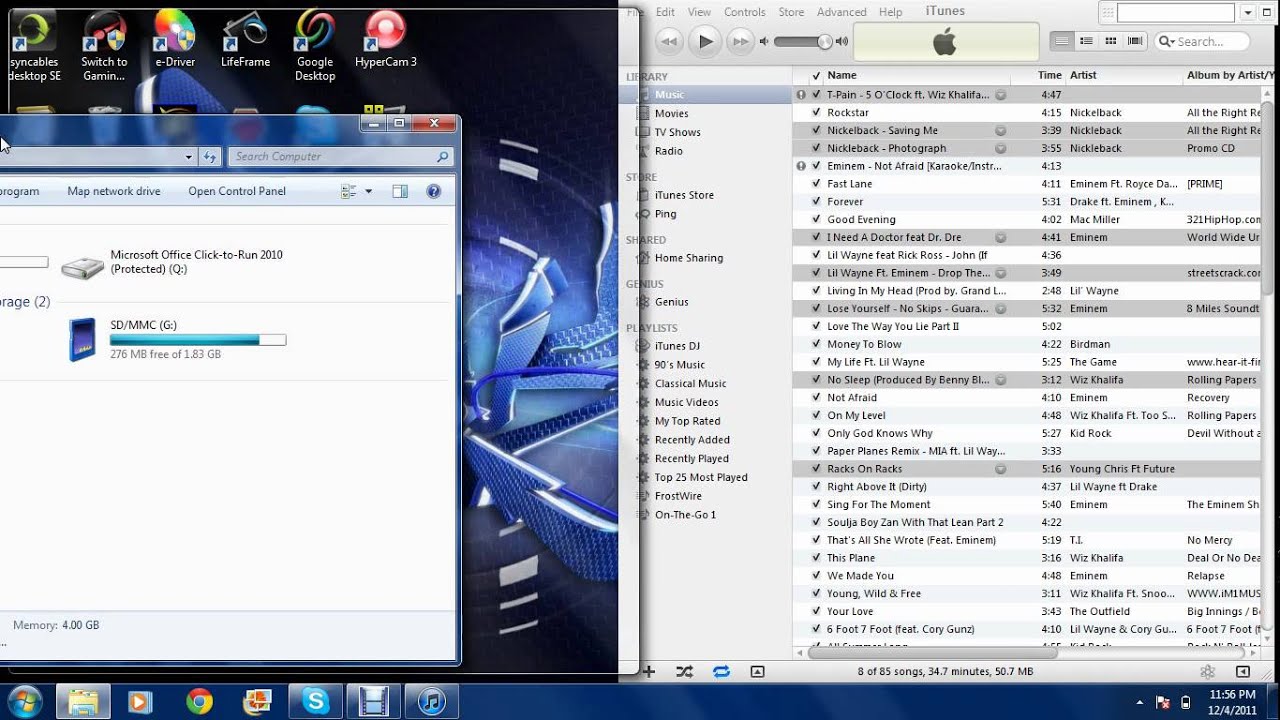Open Skype from the taskbar
This screenshot has height=720, width=1280.
[x=316, y=702]
